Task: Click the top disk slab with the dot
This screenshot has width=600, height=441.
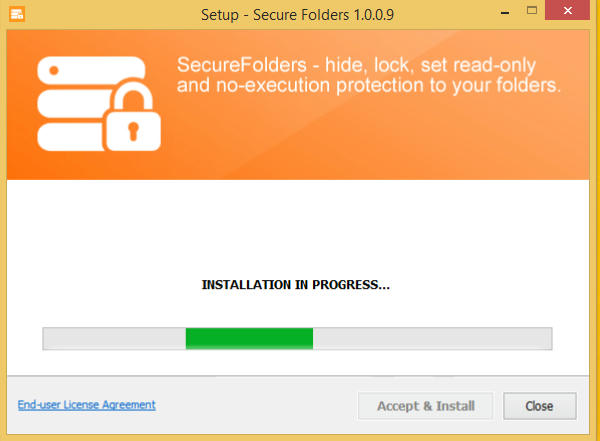Action: coord(91,70)
